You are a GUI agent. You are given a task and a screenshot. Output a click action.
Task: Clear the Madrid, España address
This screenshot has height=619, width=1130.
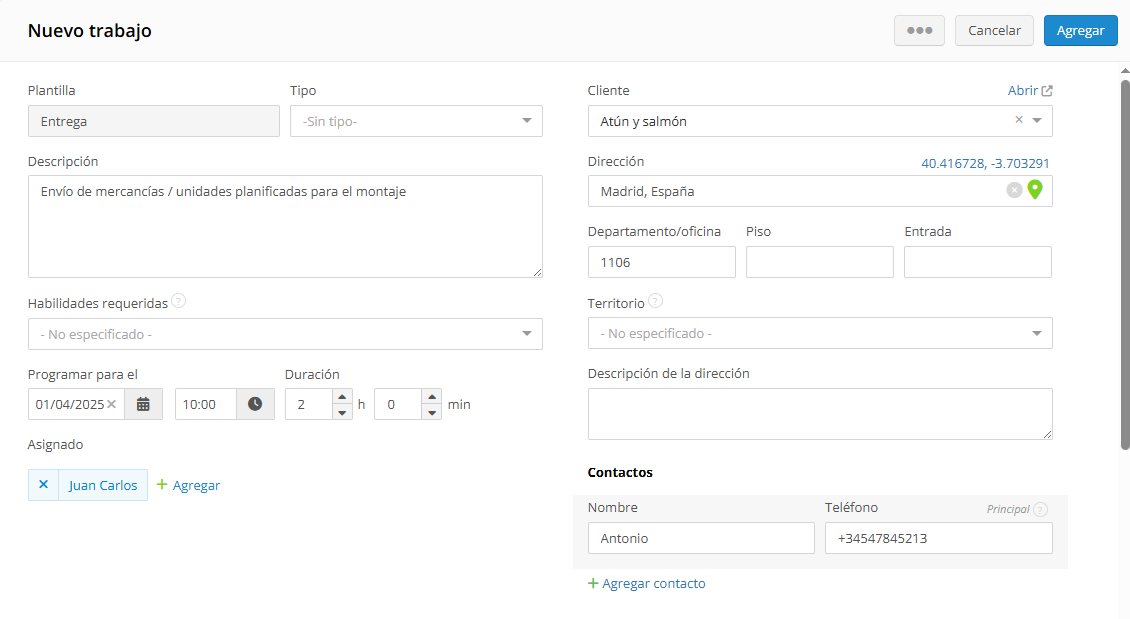pyautogui.click(x=1014, y=190)
